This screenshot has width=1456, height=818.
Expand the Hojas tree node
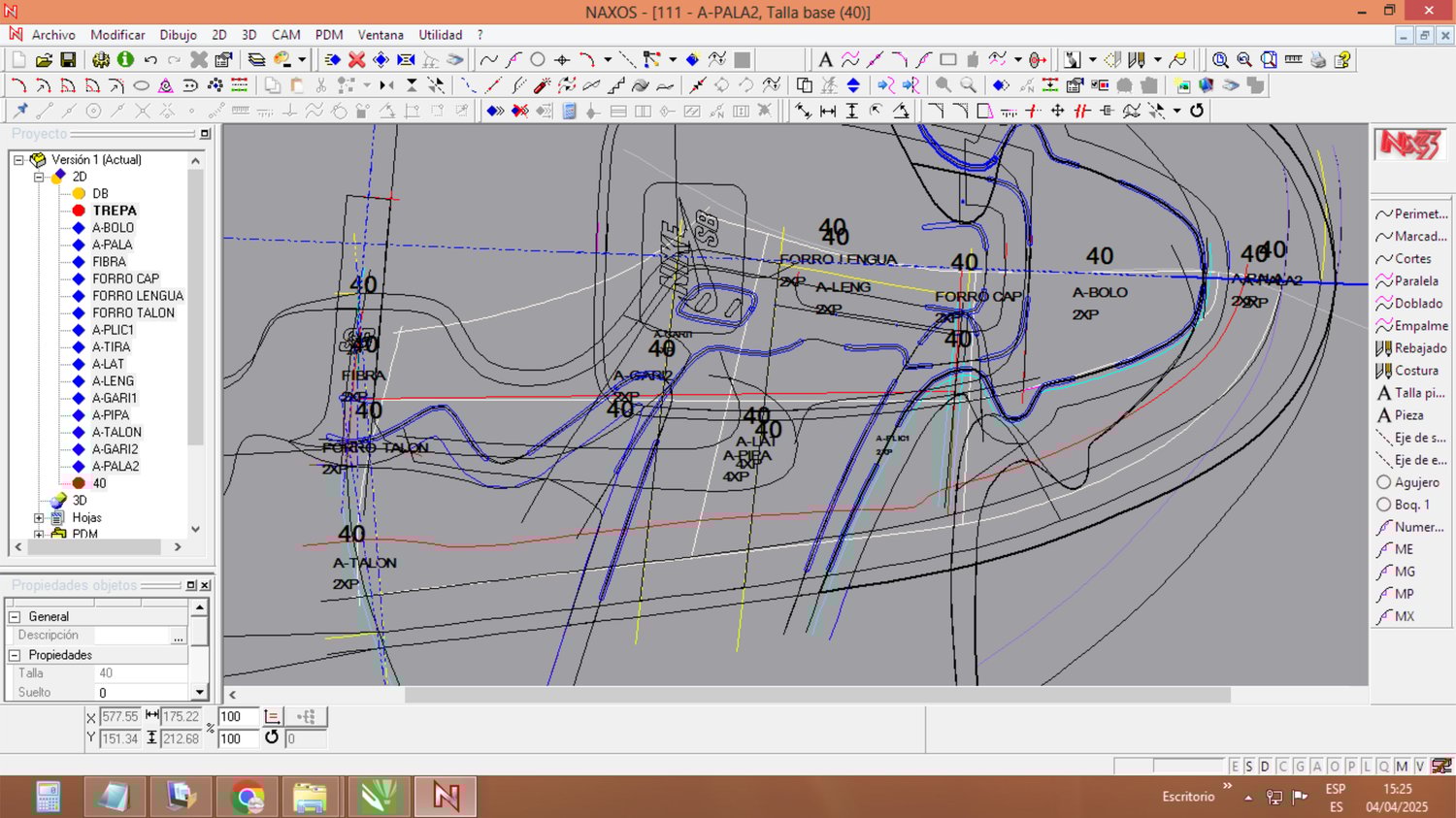coord(39,518)
